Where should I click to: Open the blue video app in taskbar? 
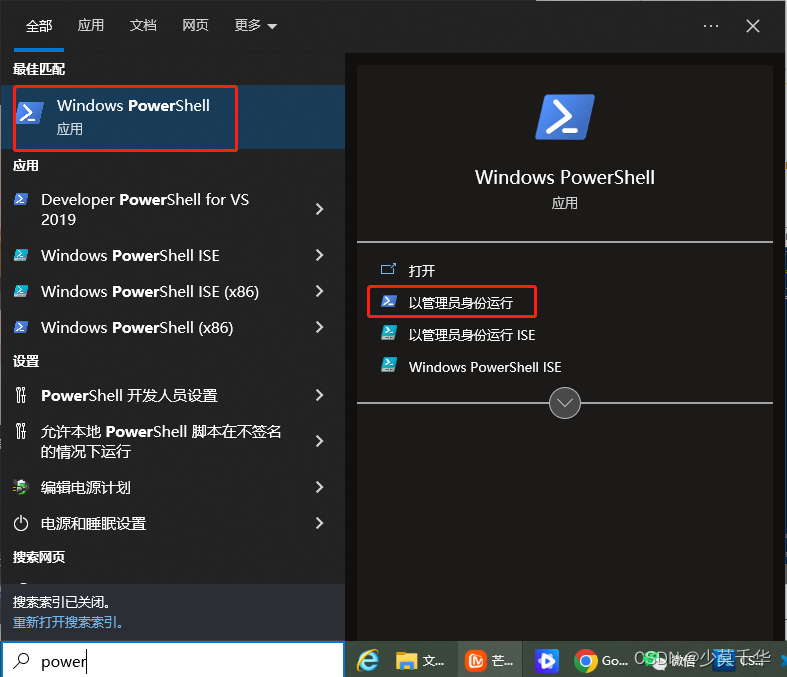pos(547,661)
